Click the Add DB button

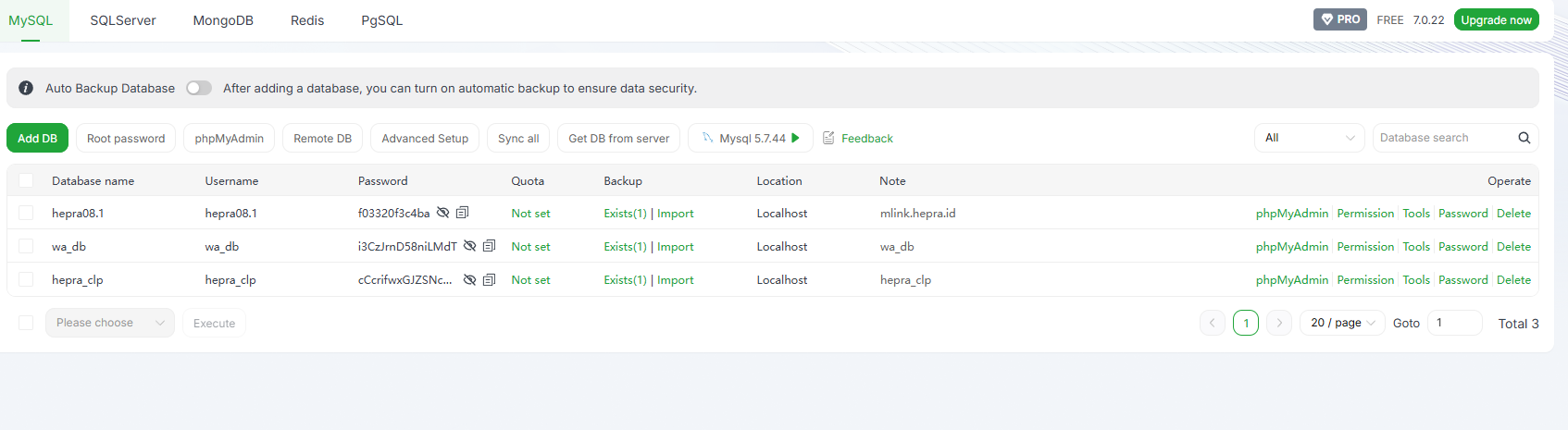pyautogui.click(x=37, y=138)
